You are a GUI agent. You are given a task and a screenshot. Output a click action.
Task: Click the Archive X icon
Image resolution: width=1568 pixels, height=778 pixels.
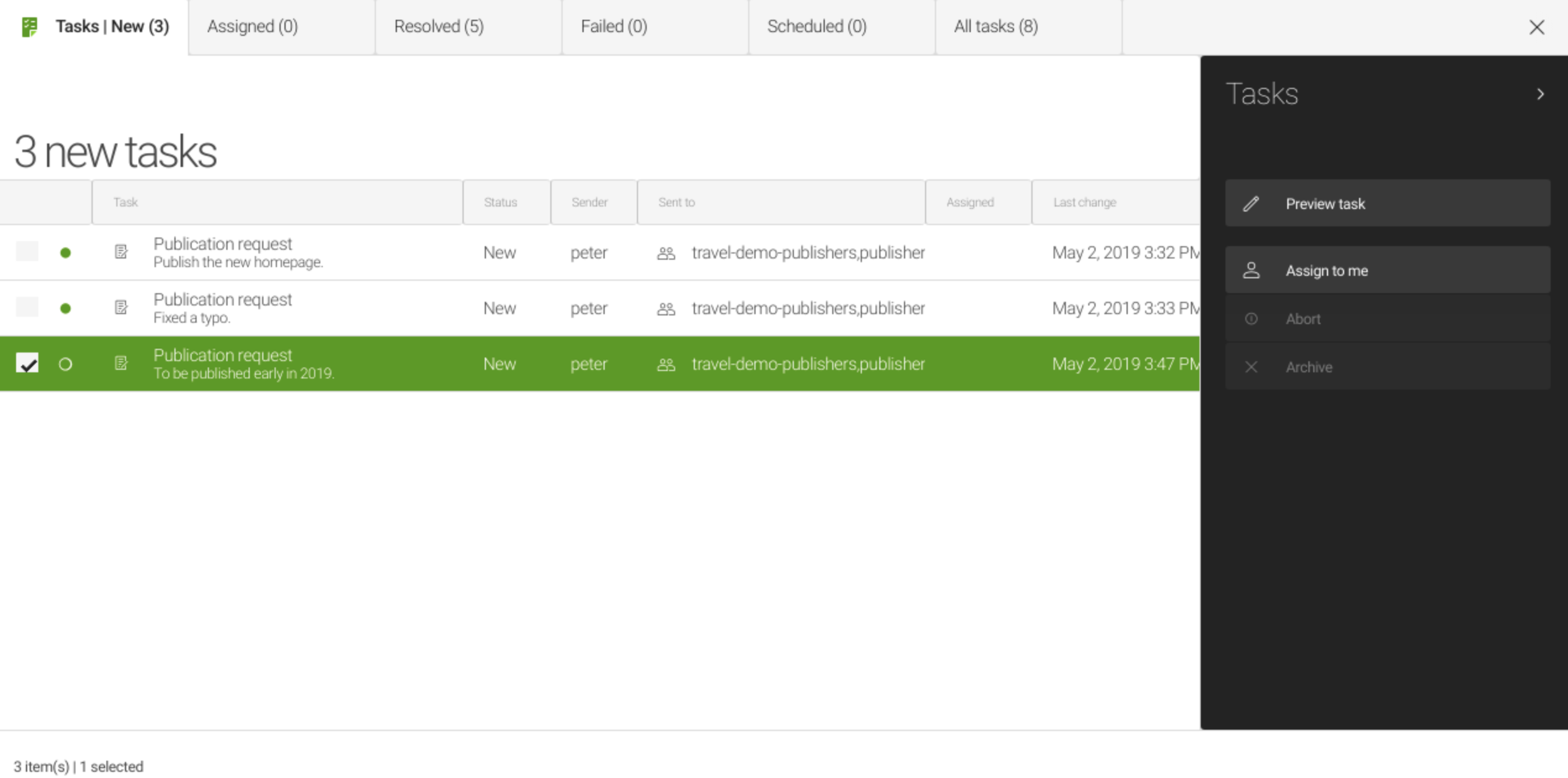coord(1252,367)
